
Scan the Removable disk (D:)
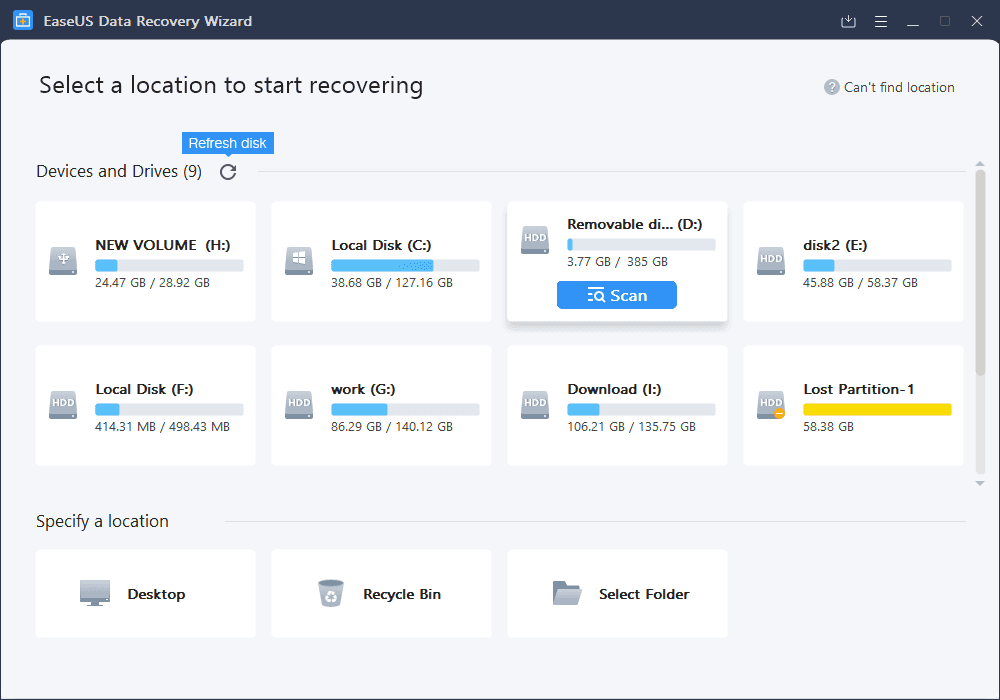click(616, 295)
